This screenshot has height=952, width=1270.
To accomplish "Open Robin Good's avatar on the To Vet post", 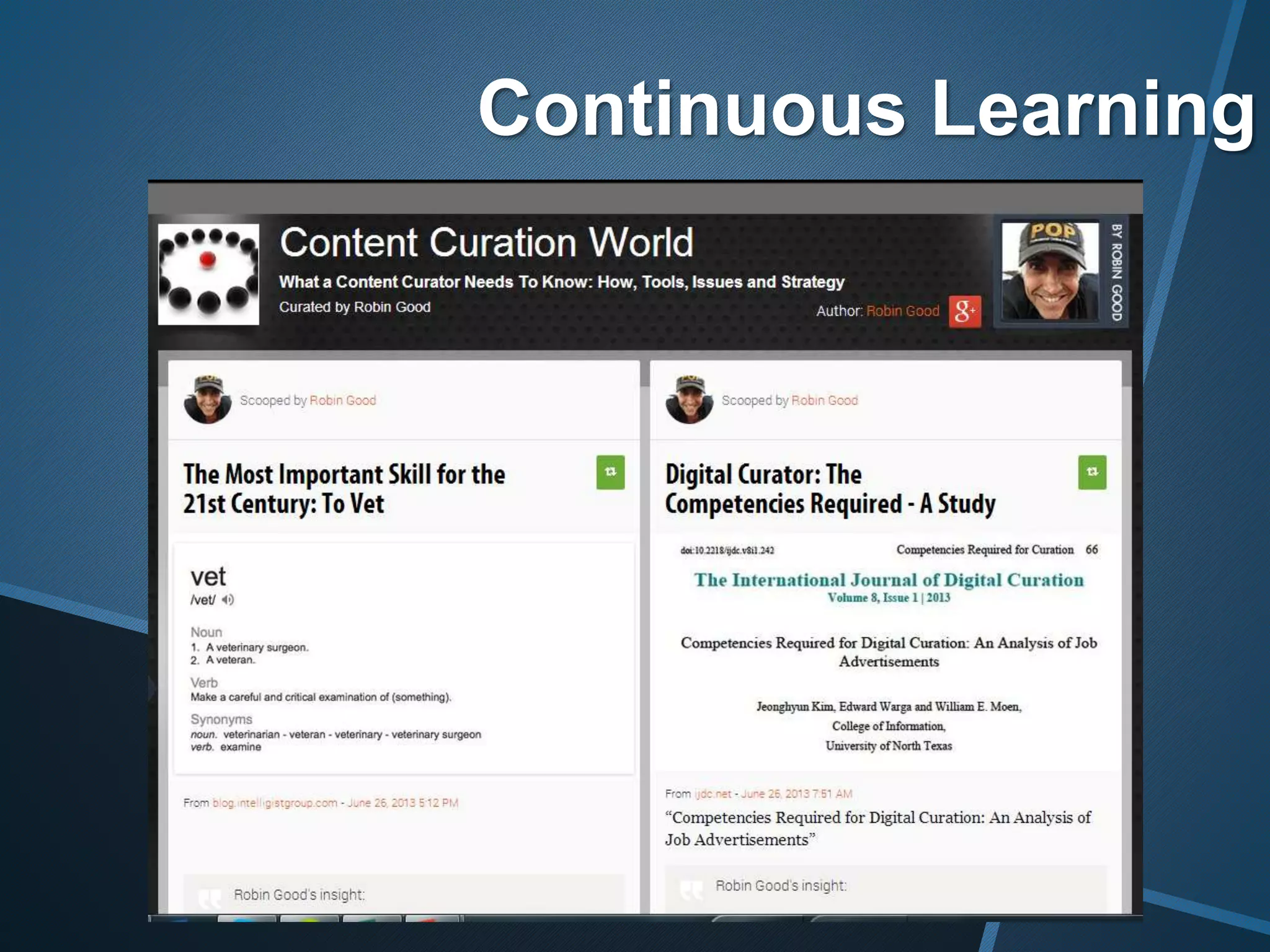I will [x=208, y=399].
